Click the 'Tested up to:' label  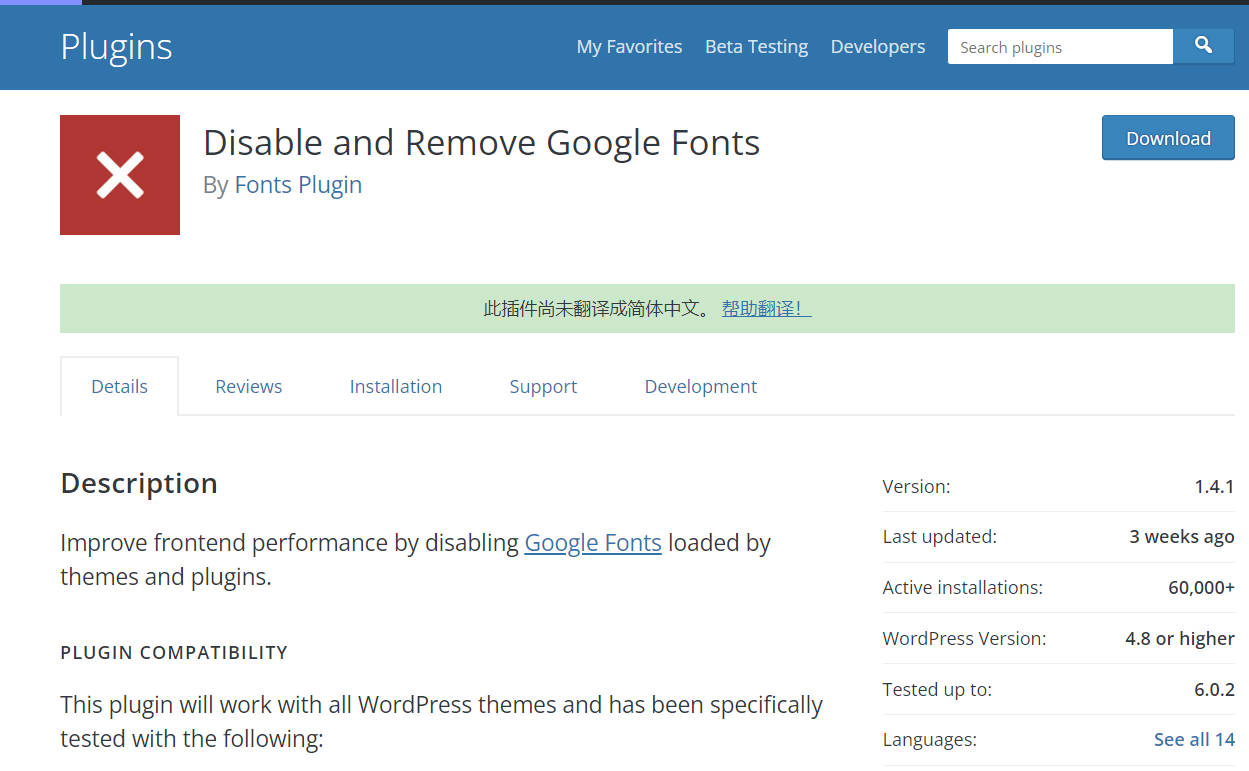pos(937,690)
